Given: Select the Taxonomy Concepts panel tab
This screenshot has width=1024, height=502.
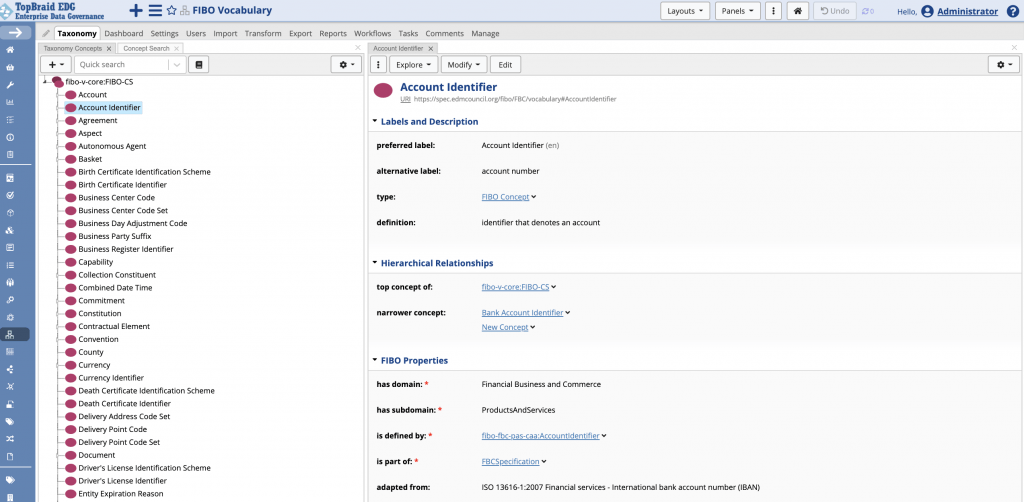Looking at the screenshot, I should pyautogui.click(x=72, y=48).
